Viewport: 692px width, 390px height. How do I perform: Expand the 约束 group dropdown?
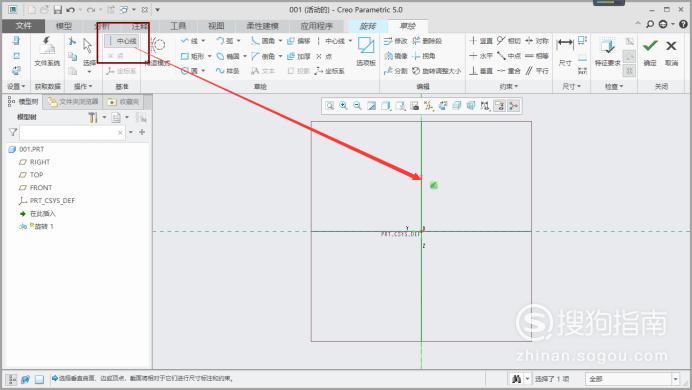509,86
